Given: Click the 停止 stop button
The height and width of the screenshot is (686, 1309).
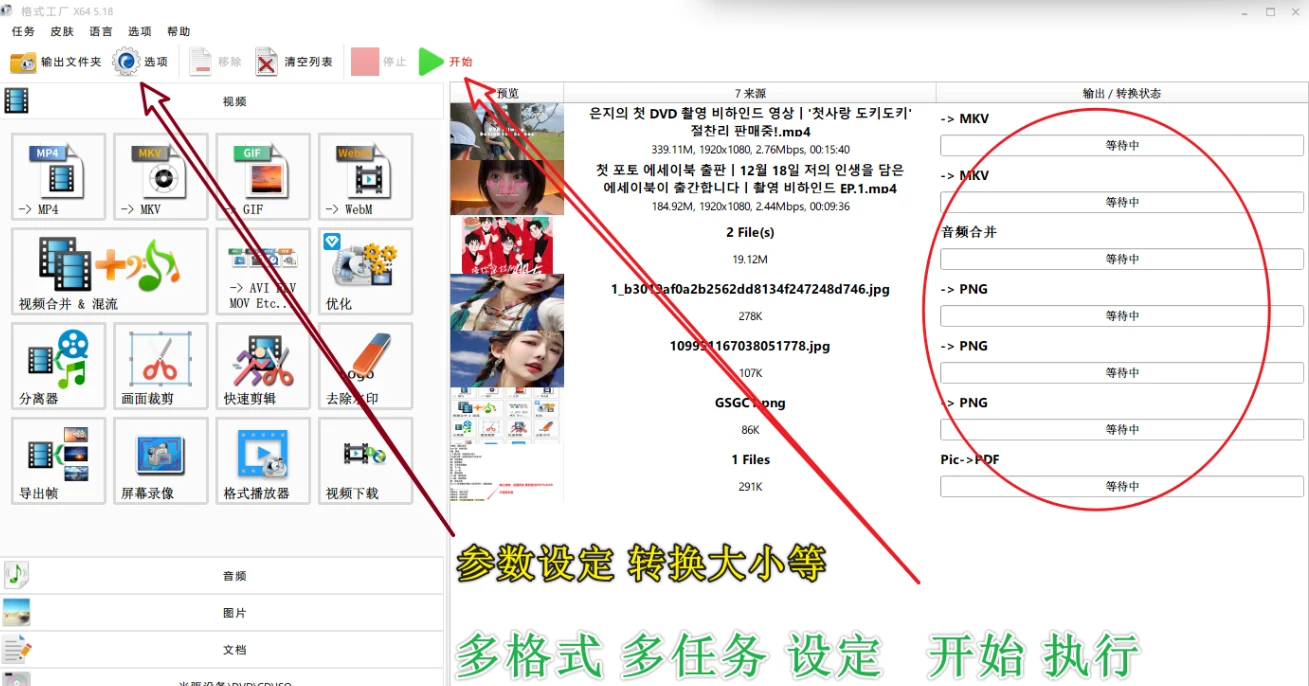Looking at the screenshot, I should coord(379,62).
